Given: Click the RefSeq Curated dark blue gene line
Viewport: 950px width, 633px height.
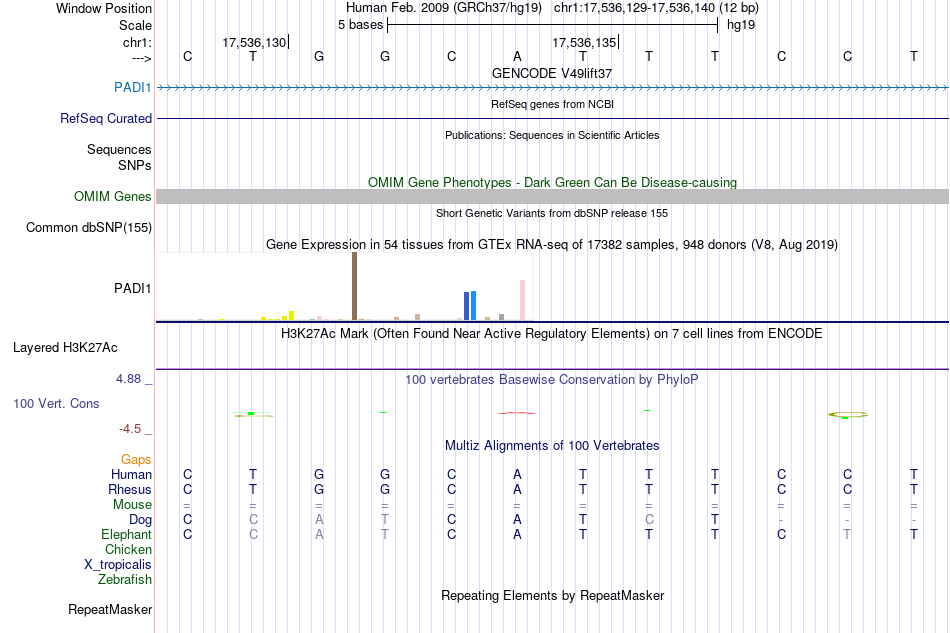Looking at the screenshot, I should [552, 118].
